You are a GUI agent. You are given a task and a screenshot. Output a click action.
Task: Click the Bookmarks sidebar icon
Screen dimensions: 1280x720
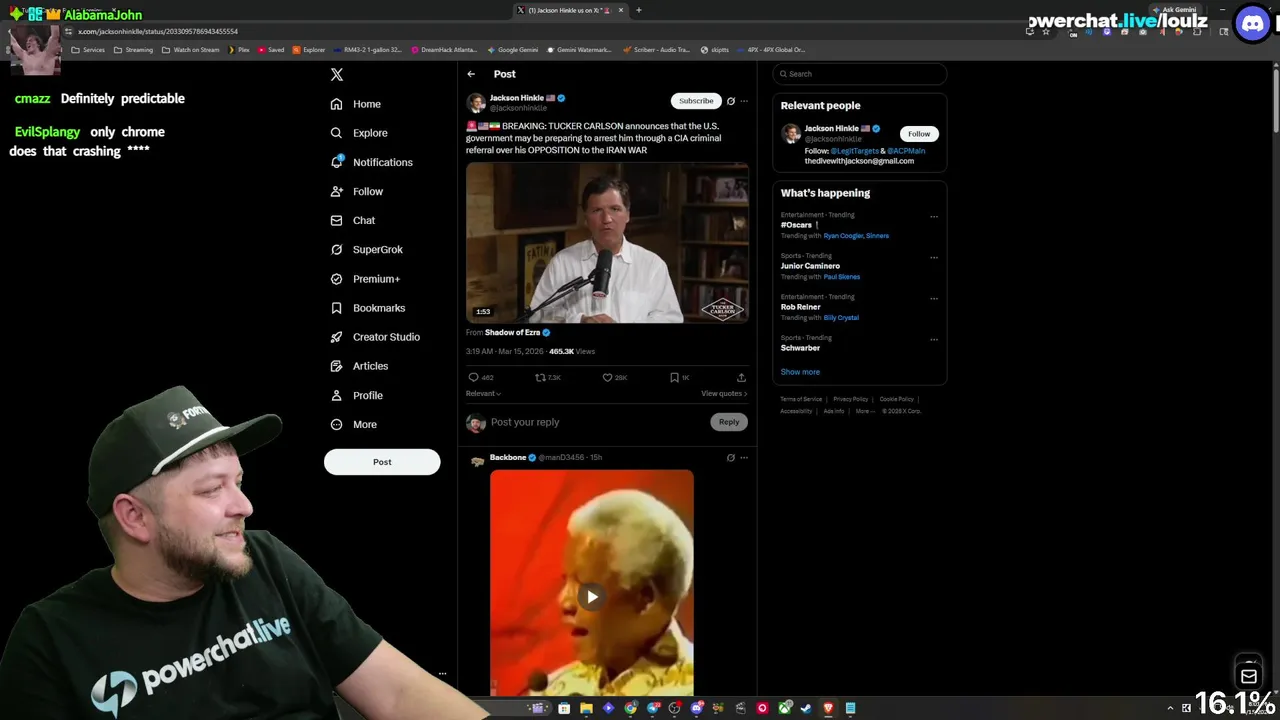pyautogui.click(x=336, y=308)
